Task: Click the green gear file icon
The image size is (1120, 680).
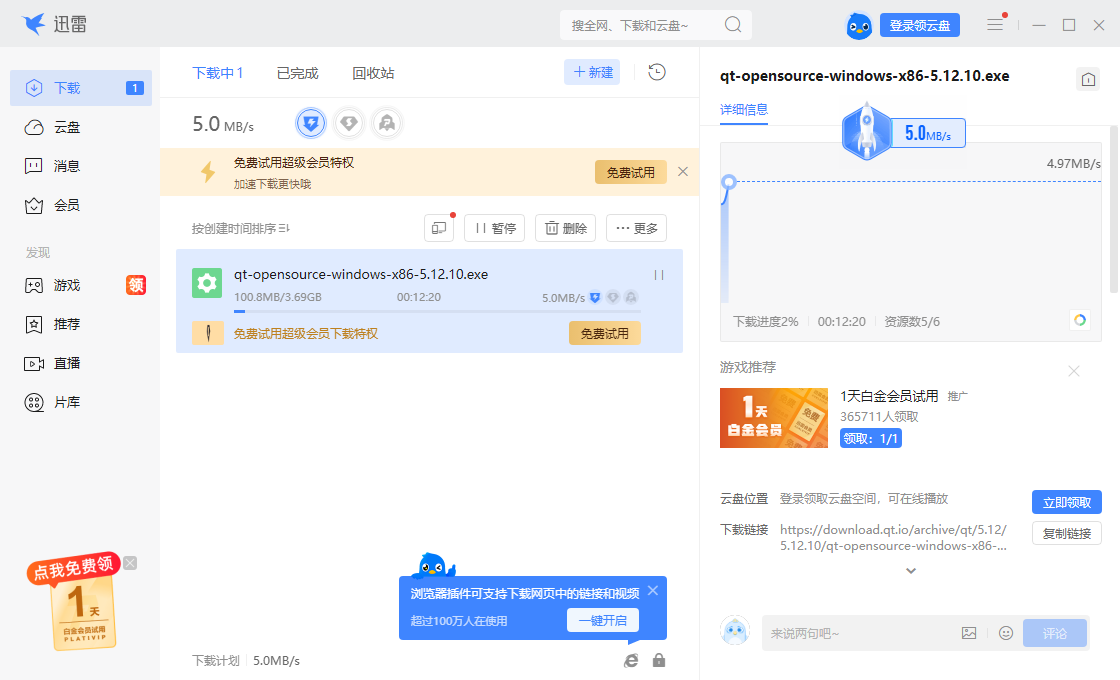Action: click(x=206, y=283)
